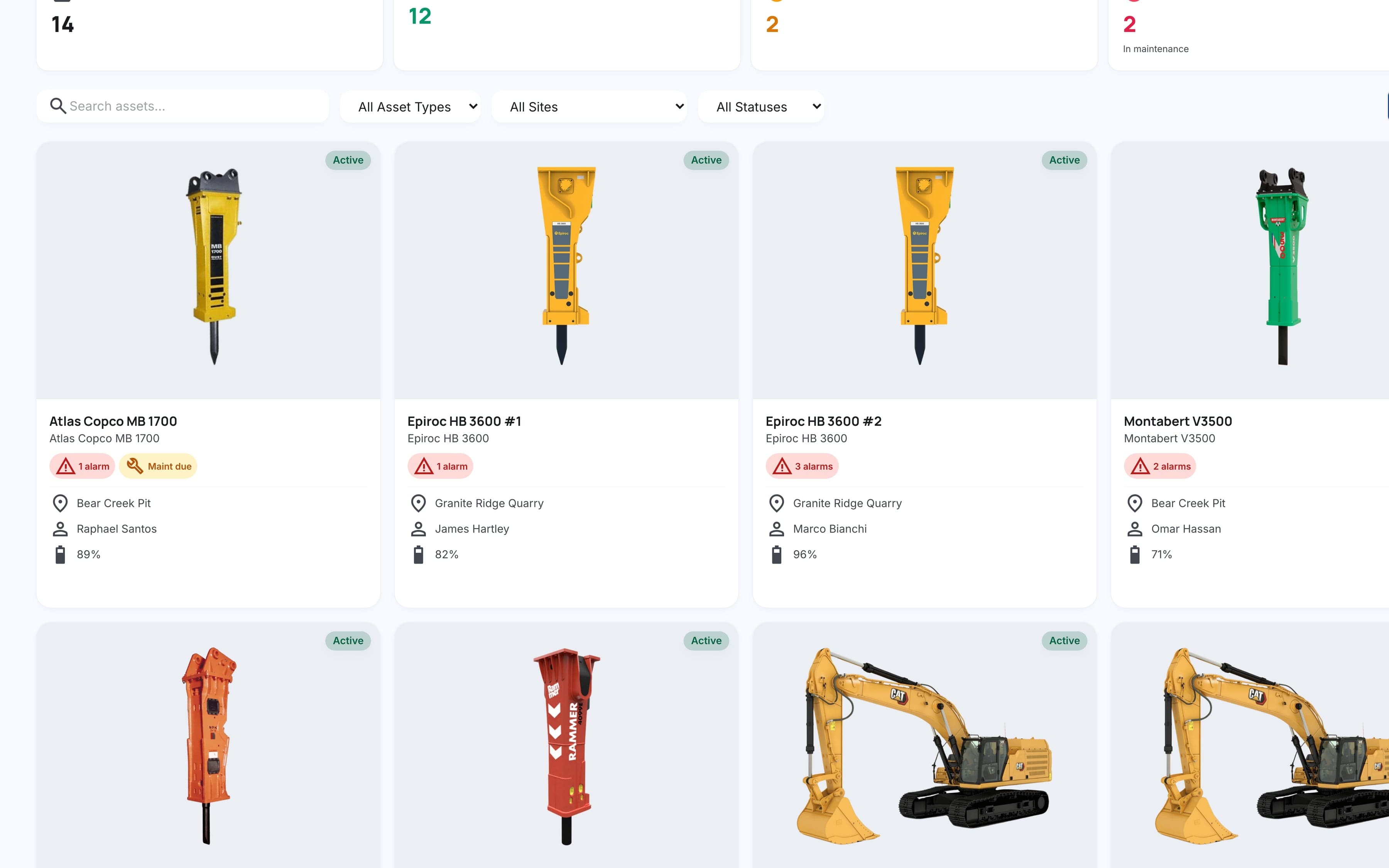Click the green '12' stat card
1389x868 pixels.
click(567, 34)
